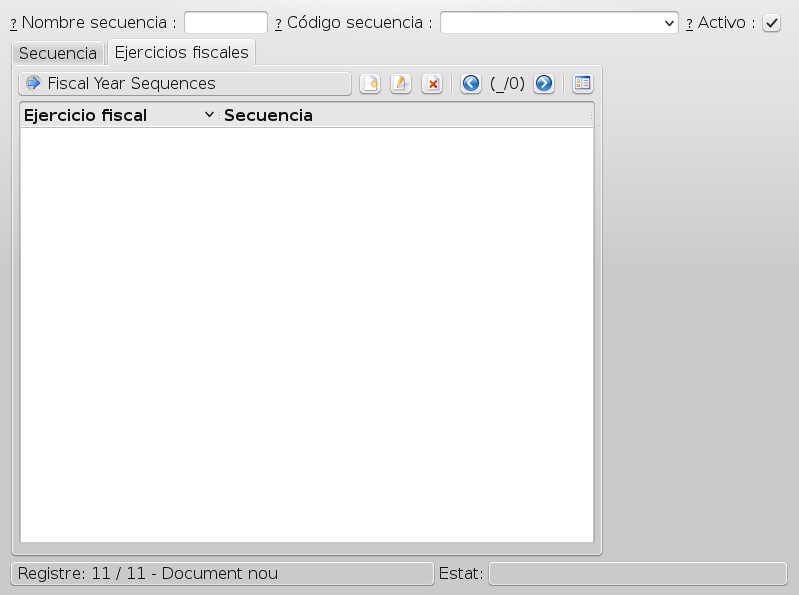799x595 pixels.
Task: Select the Ejercicios fiscales tab
Action: click(x=181, y=52)
